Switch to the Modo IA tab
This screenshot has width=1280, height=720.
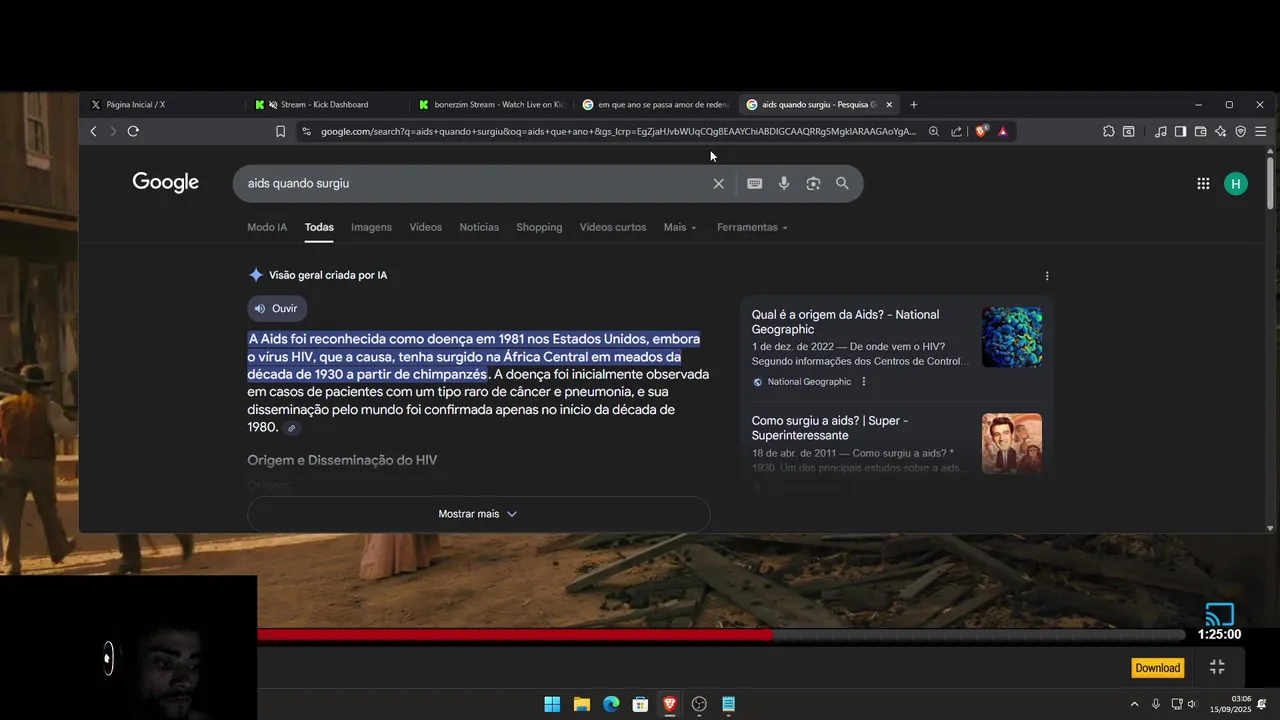pos(267,227)
